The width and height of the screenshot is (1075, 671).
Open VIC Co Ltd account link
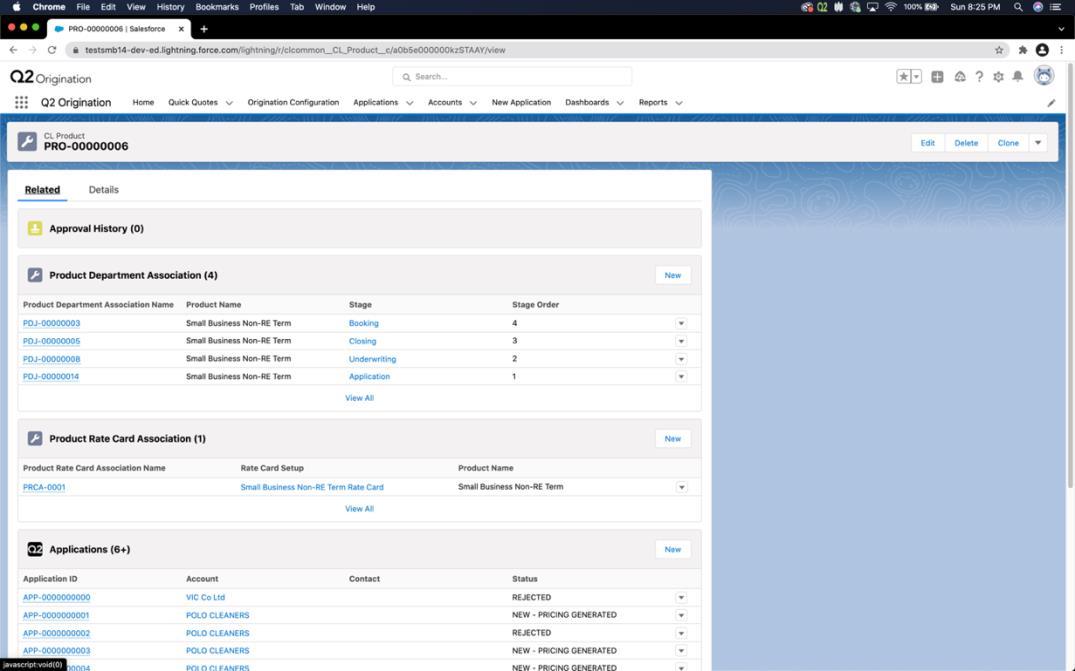[205, 597]
